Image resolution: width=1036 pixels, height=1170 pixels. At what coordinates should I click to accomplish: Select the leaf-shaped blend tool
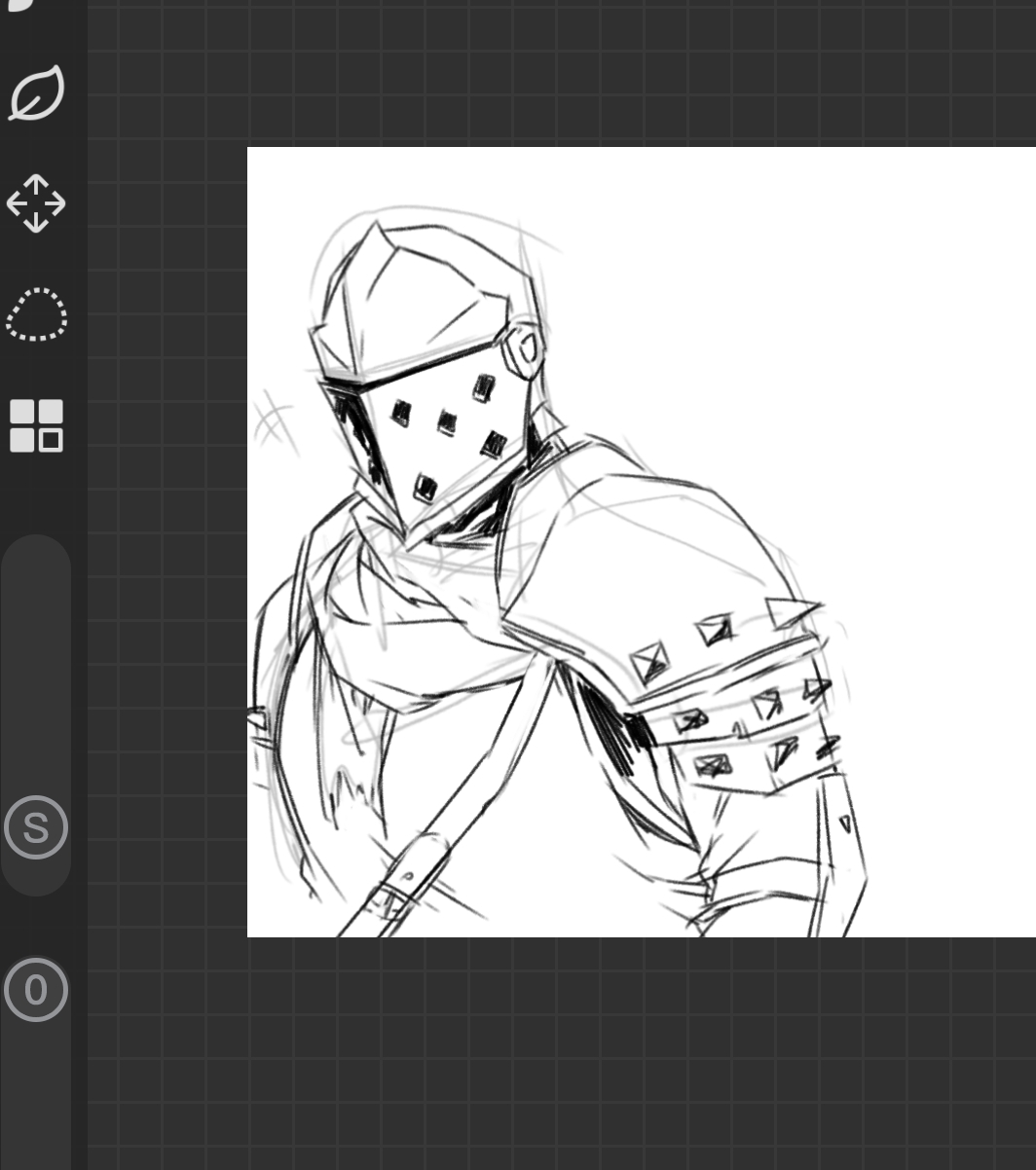click(37, 93)
